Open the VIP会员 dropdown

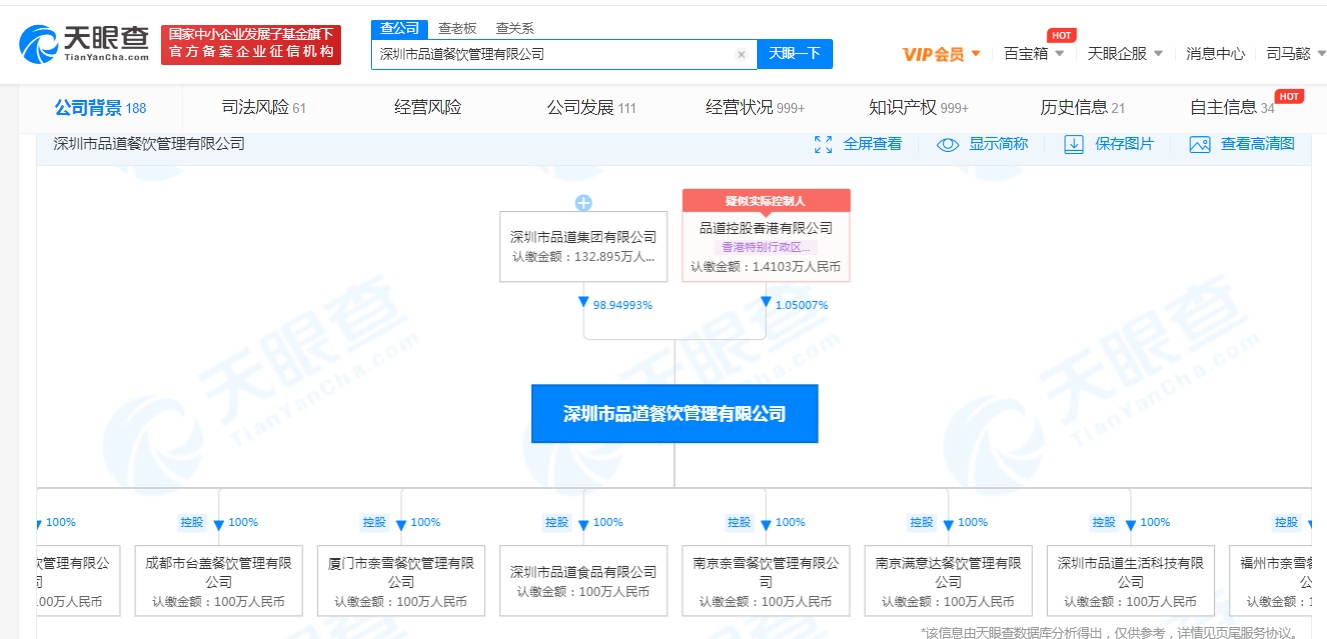(x=941, y=54)
